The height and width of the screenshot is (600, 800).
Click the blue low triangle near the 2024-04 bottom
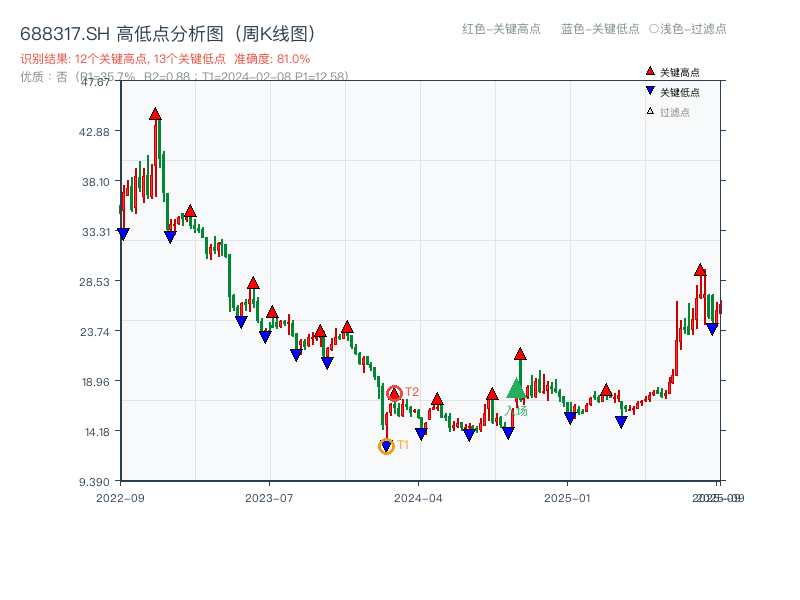coord(422,434)
